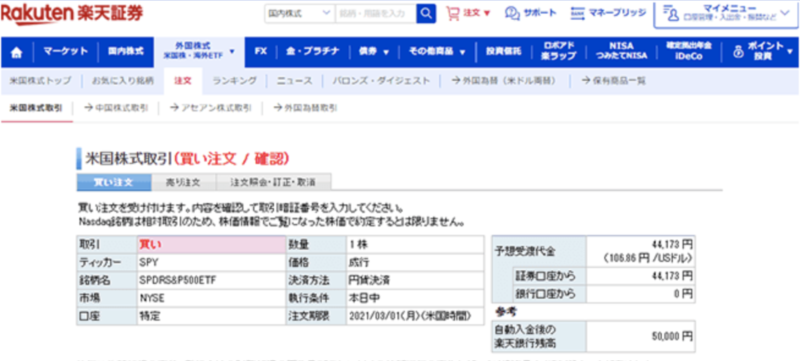Viewport: 800px width, 361px height.
Task: Click the 50,000 円 bank balance value
Action: 672,336
